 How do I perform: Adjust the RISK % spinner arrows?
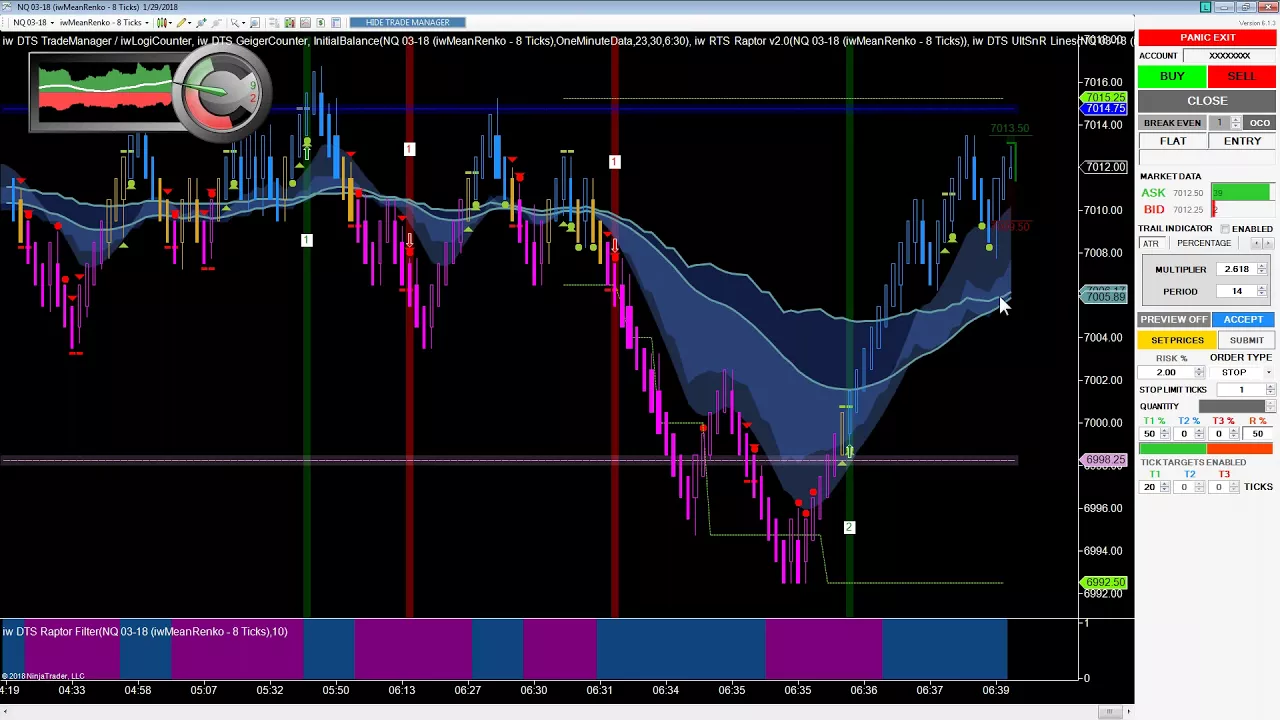coord(1199,372)
